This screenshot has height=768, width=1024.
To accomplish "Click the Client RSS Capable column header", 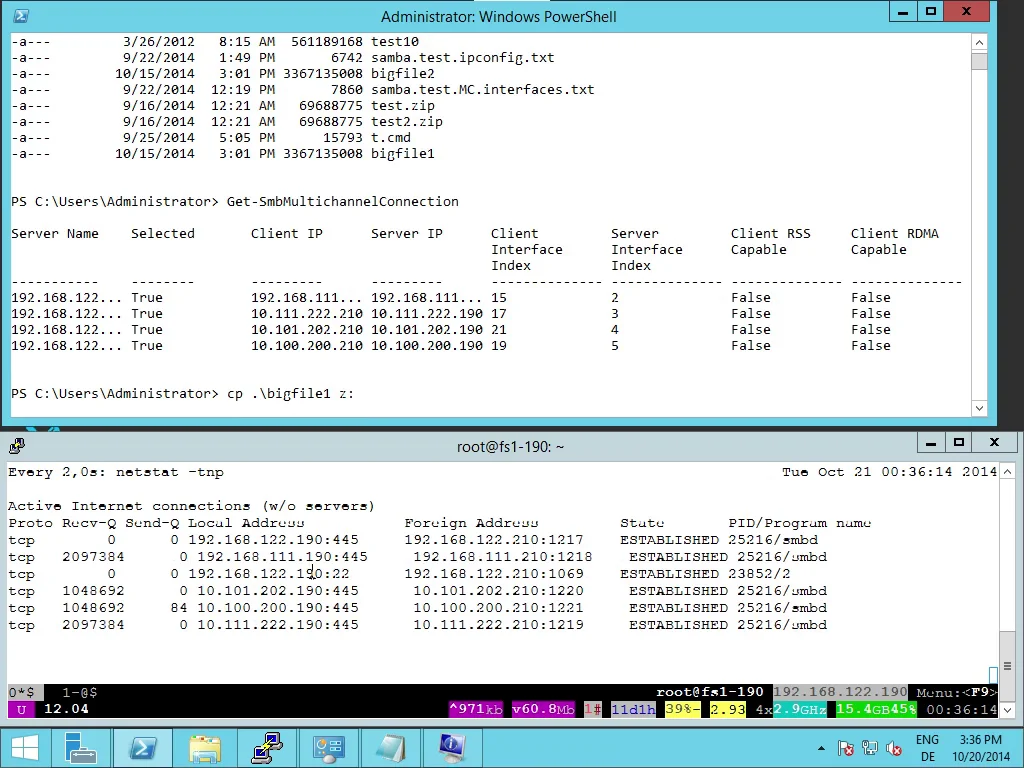I will (771, 242).
